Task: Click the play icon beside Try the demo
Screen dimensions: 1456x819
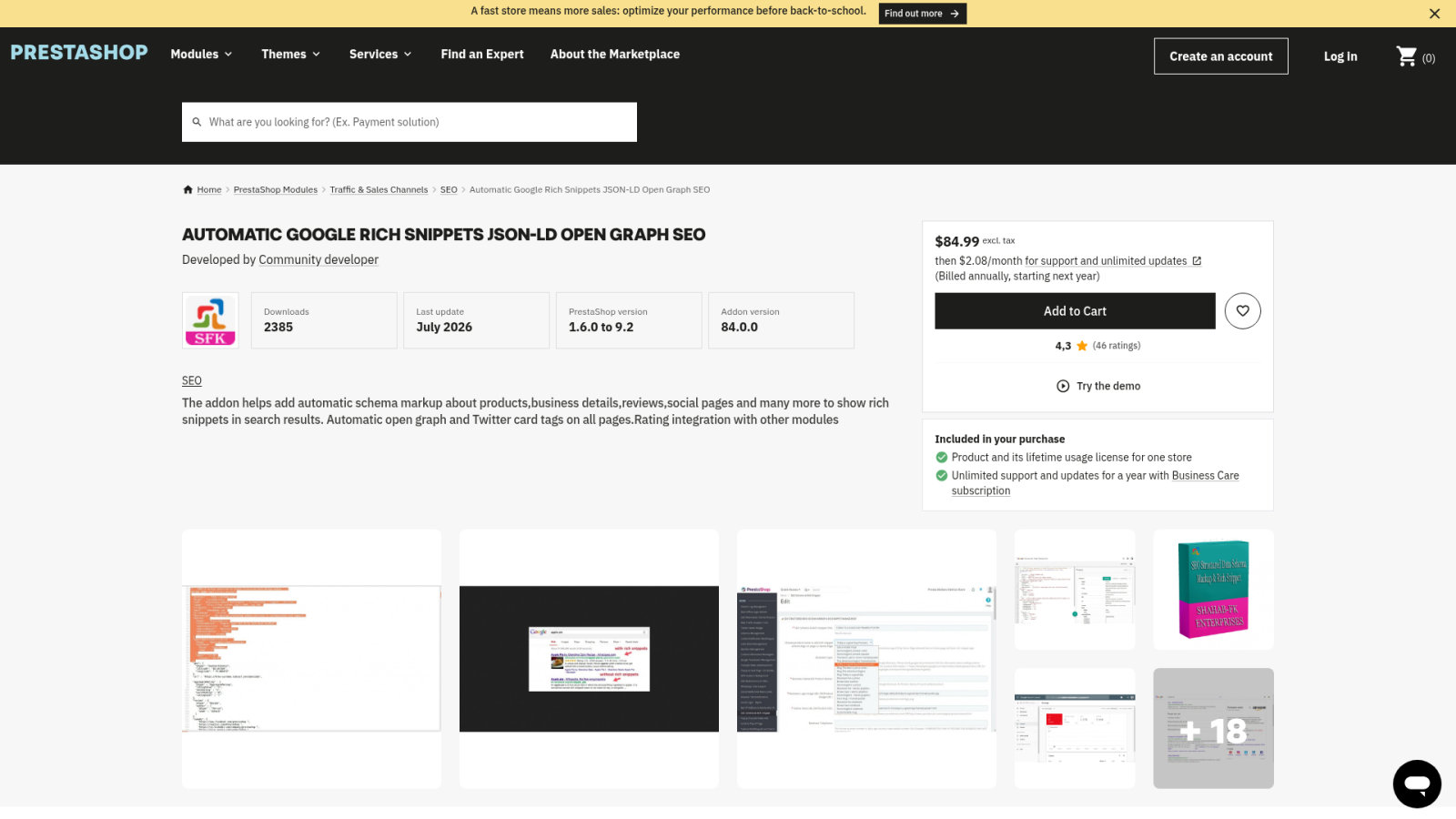Action: (x=1063, y=386)
